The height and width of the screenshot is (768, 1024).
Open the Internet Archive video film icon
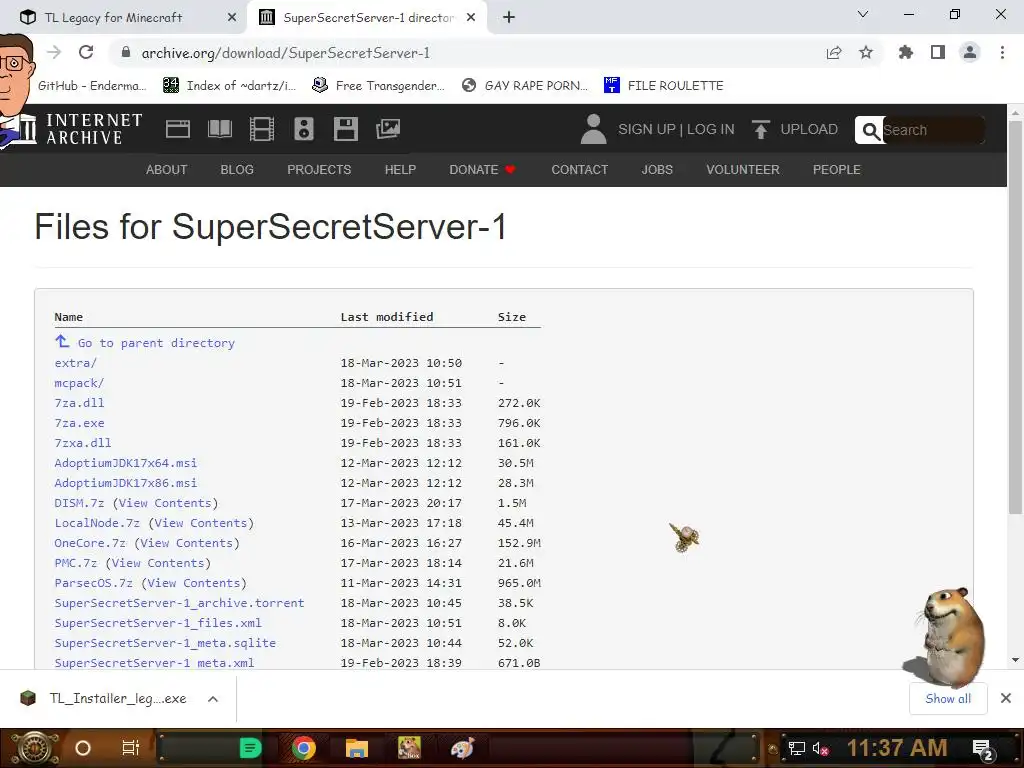click(262, 129)
